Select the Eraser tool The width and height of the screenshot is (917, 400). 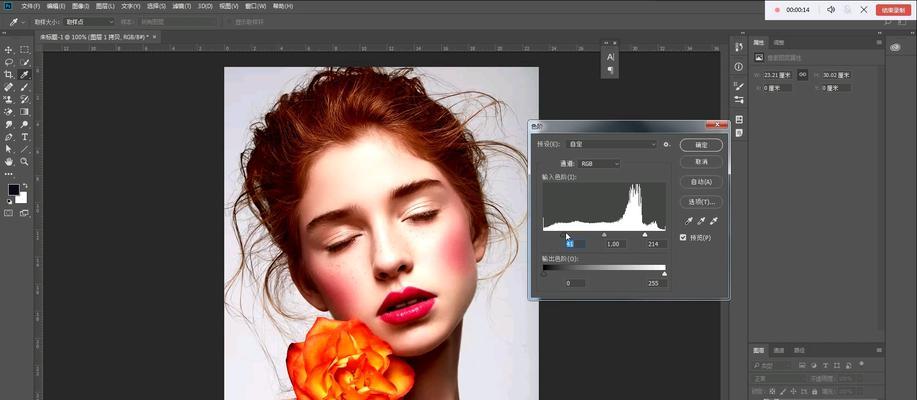point(9,112)
